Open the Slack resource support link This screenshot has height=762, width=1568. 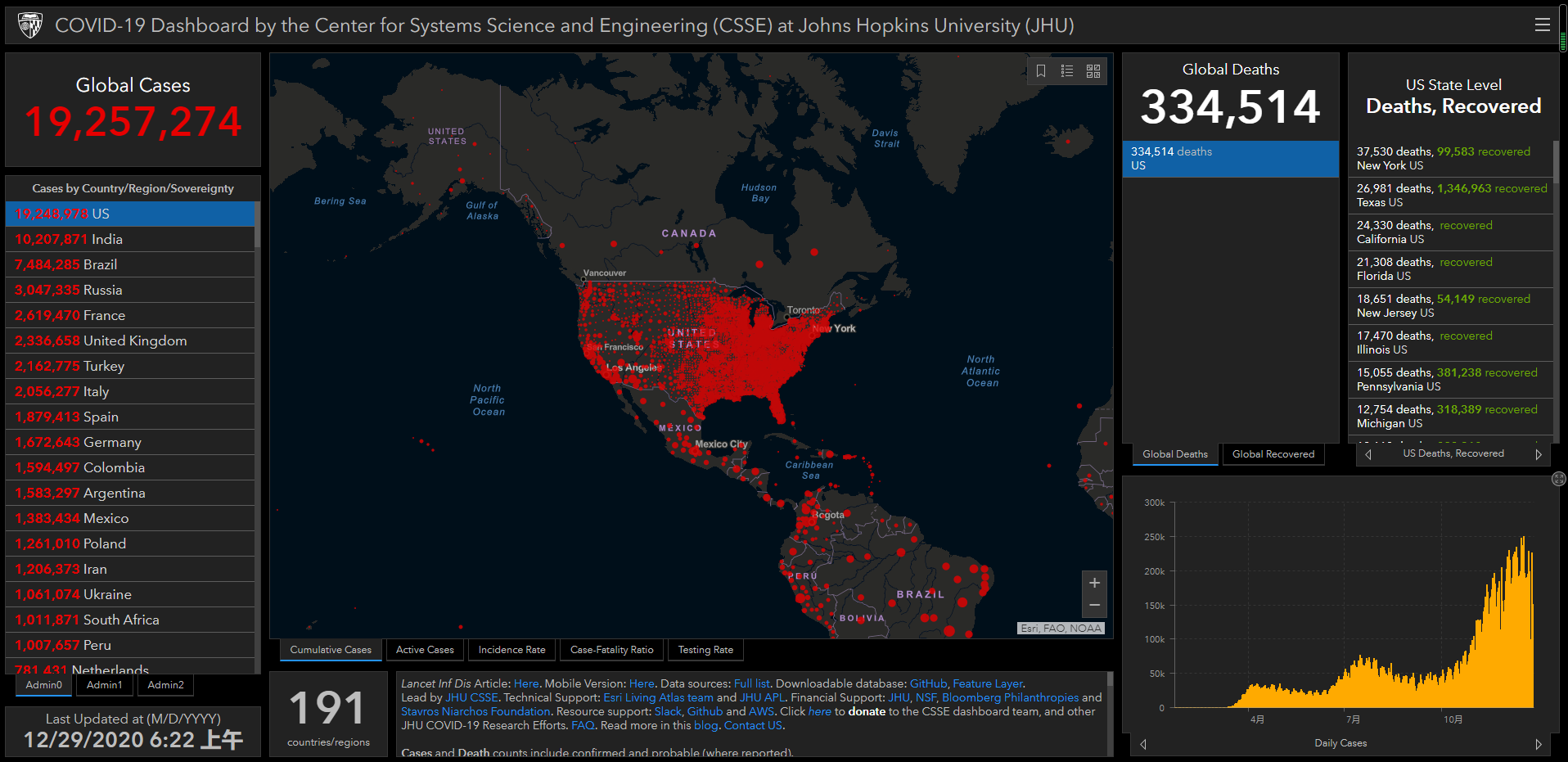click(x=668, y=711)
